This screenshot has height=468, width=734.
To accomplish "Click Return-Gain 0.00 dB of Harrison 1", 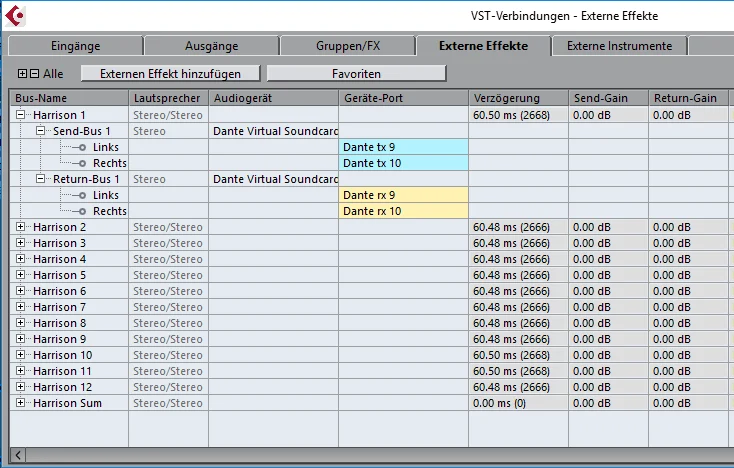I will click(x=688, y=115).
